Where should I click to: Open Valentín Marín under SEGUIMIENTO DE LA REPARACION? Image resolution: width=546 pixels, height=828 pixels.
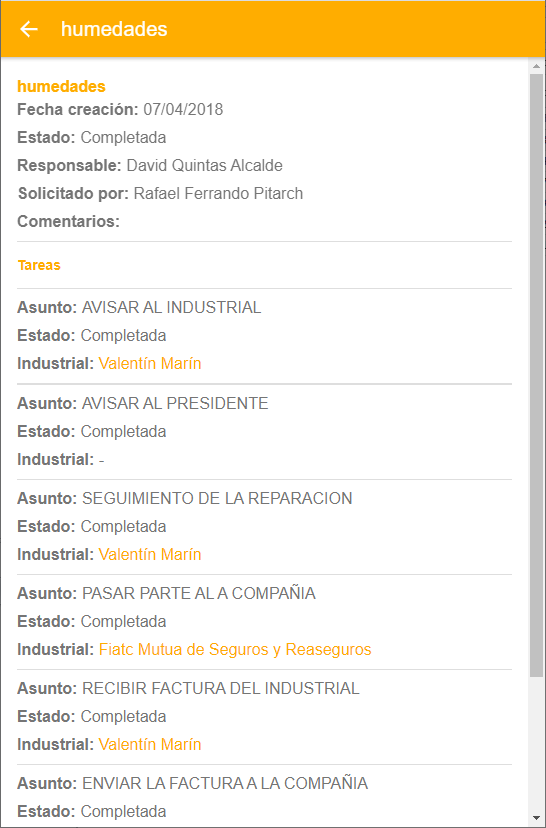(150, 554)
